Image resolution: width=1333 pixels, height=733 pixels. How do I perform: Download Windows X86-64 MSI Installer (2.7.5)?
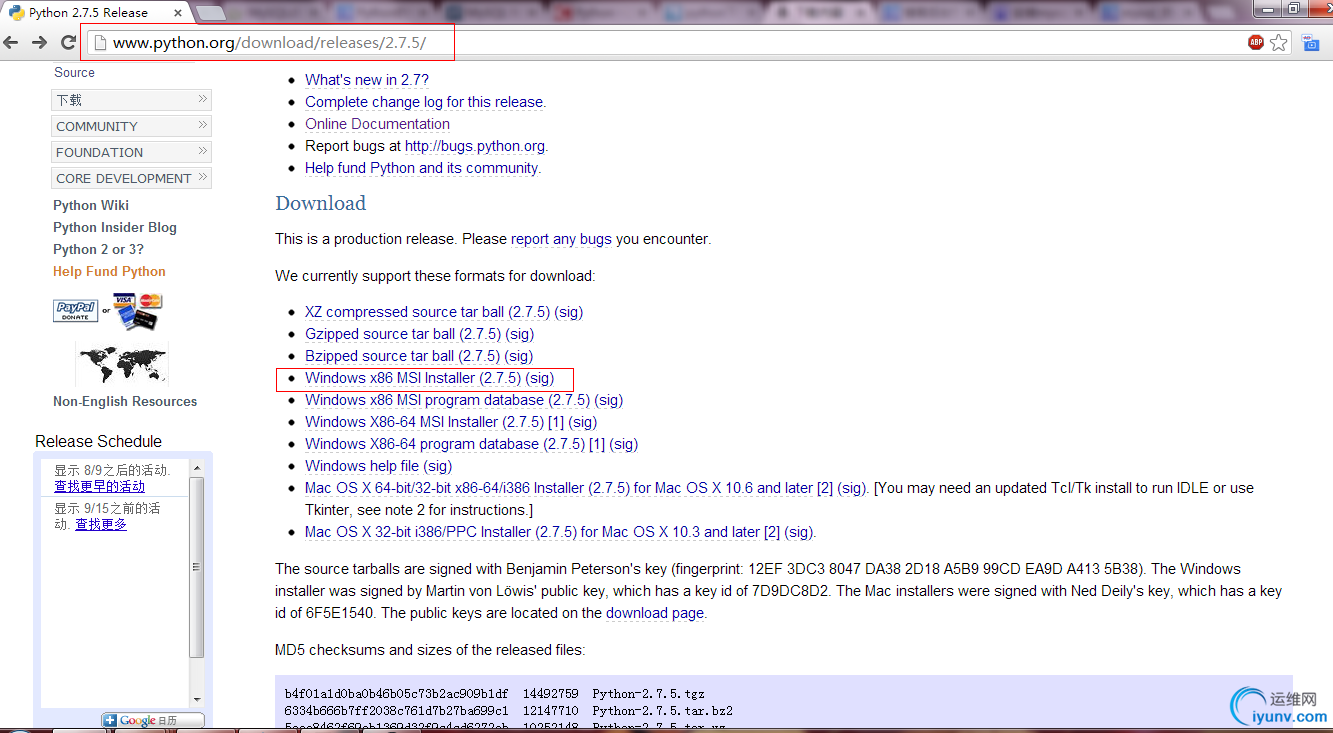pos(424,422)
